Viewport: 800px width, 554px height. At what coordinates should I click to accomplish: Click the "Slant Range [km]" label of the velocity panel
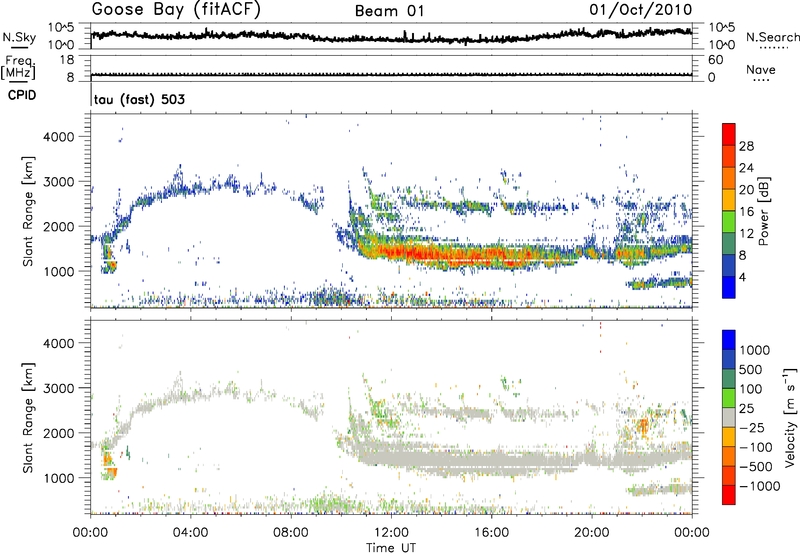pos(28,417)
